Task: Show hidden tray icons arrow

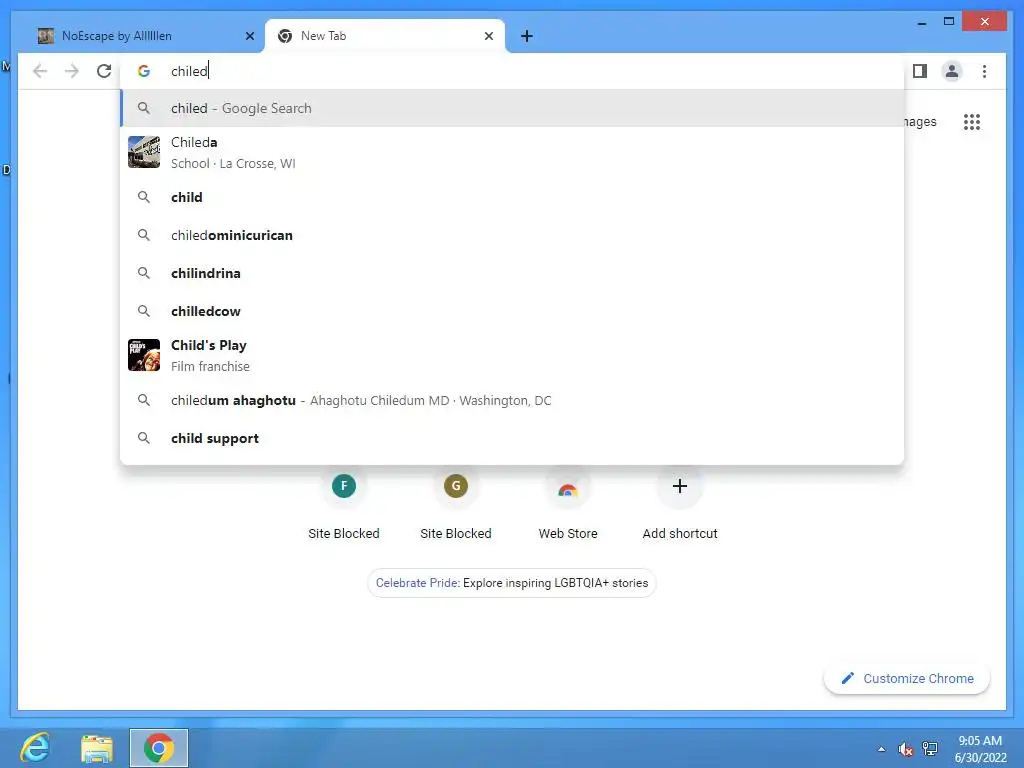Action: [x=882, y=749]
